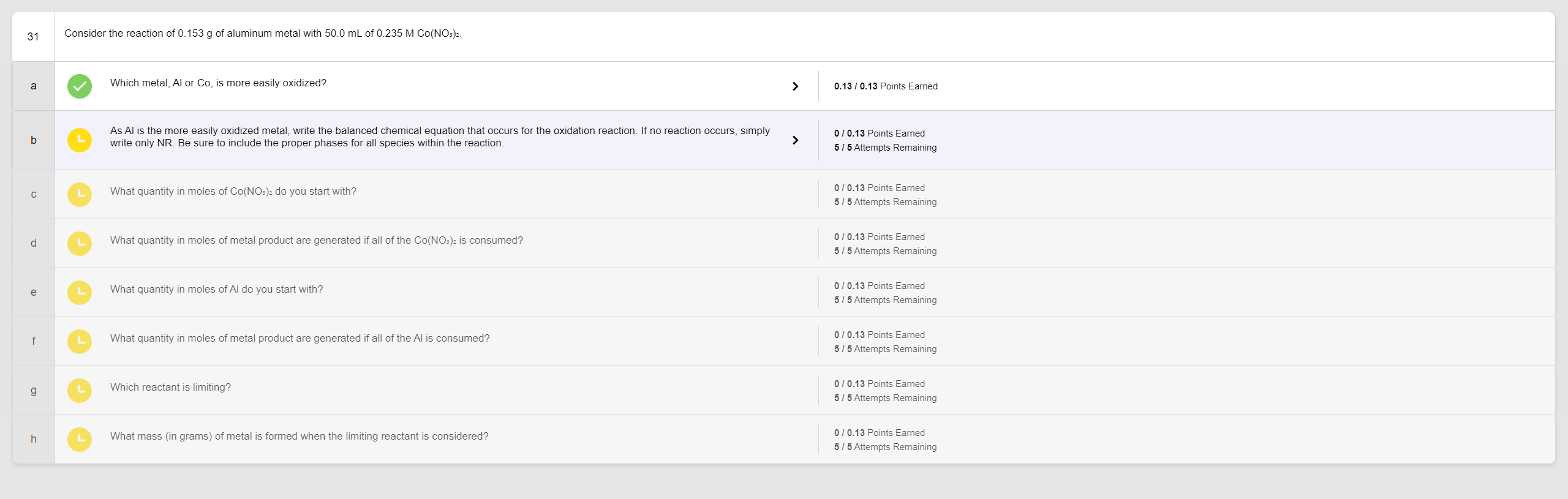Click '0.13 / 0.13 Points Earned' for part a

coord(886,86)
